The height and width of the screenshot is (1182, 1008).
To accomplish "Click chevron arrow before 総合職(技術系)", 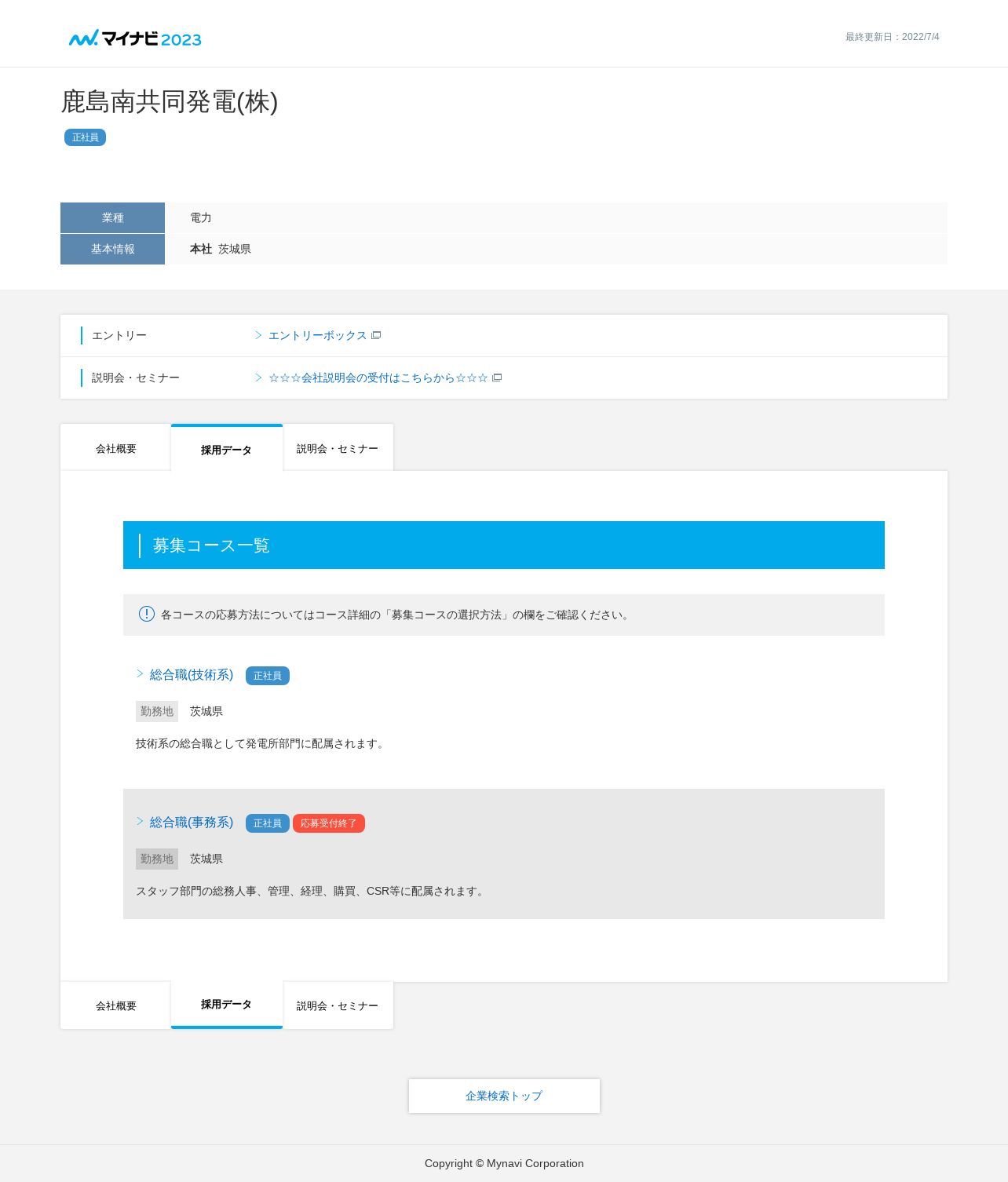I will pyautogui.click(x=140, y=674).
